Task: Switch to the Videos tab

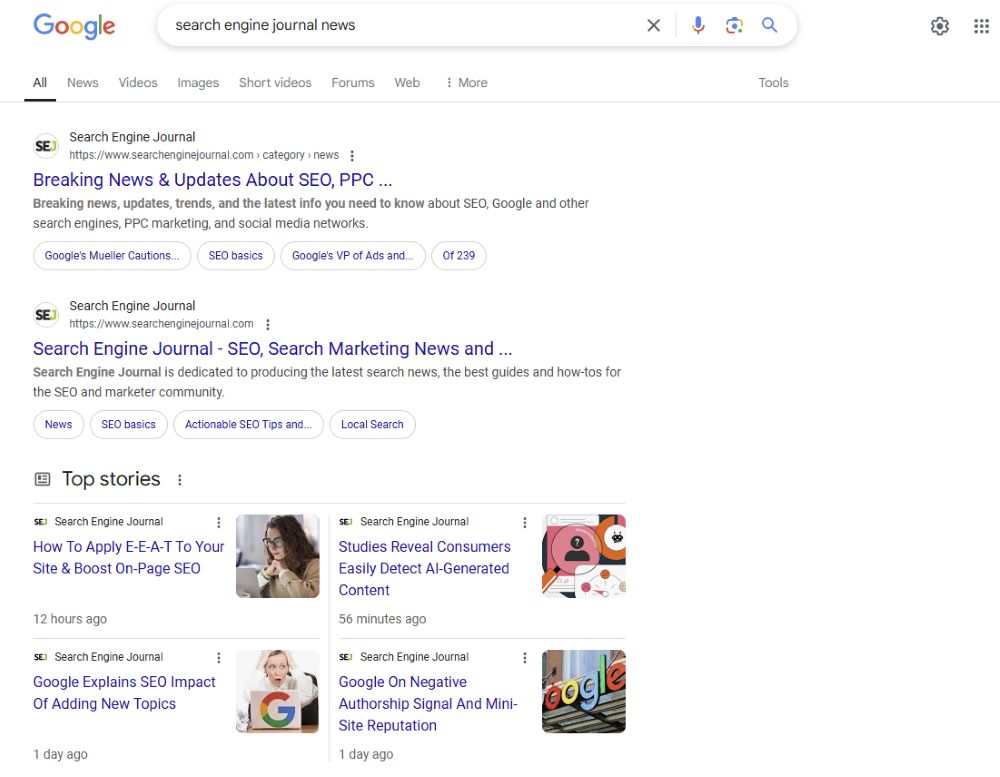Action: tap(138, 82)
